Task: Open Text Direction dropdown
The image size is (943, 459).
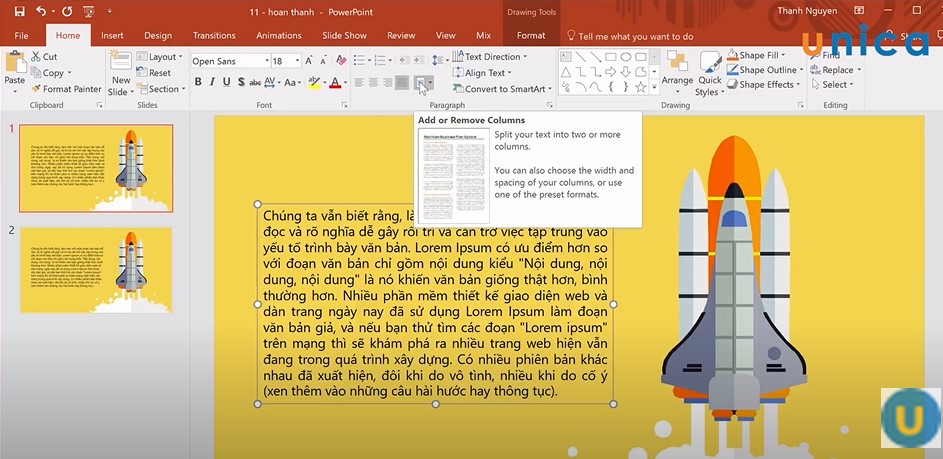Action: click(x=490, y=57)
